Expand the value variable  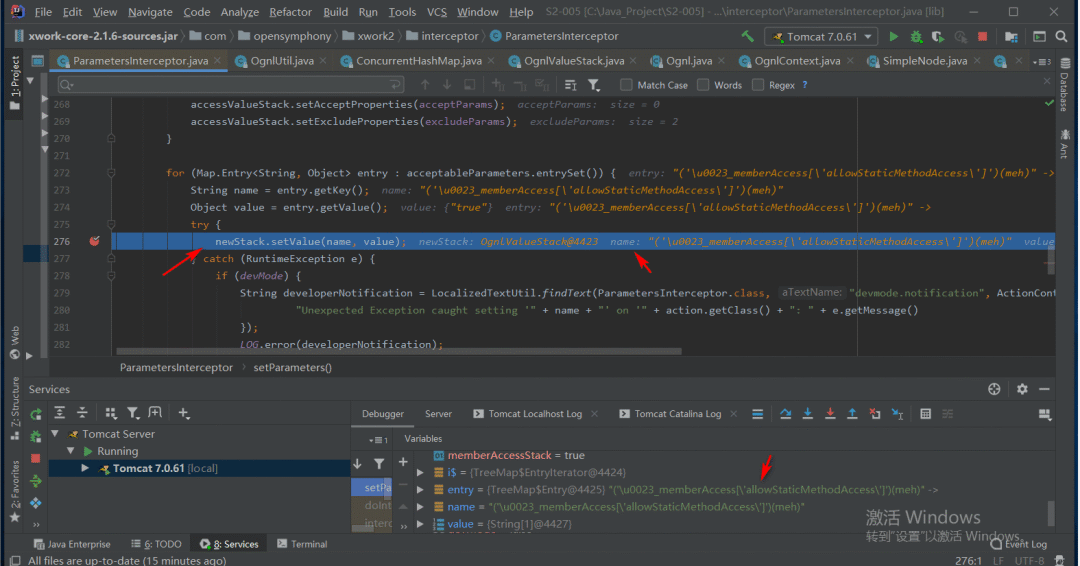pos(420,524)
